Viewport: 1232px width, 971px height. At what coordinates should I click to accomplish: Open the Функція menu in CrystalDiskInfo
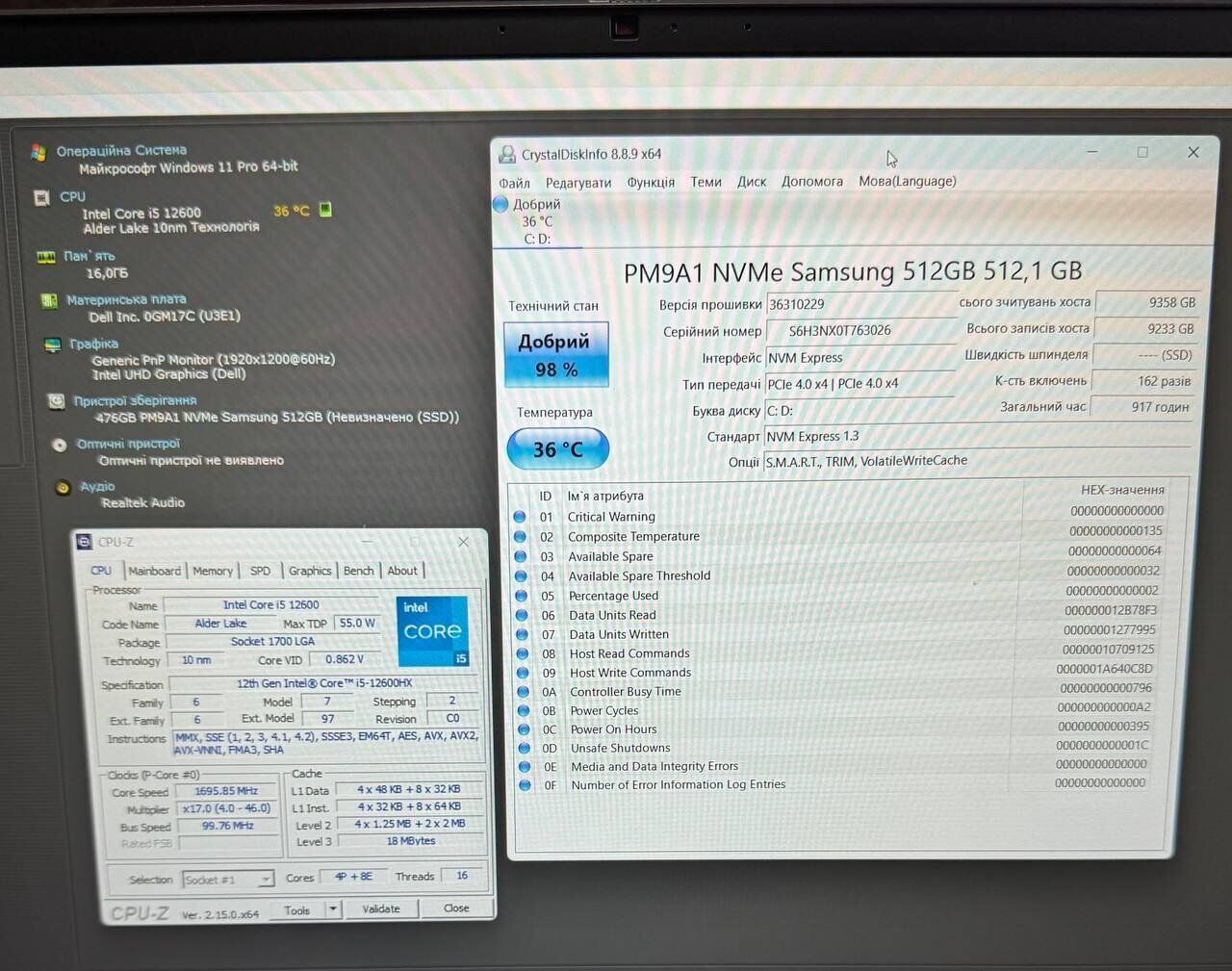651,182
